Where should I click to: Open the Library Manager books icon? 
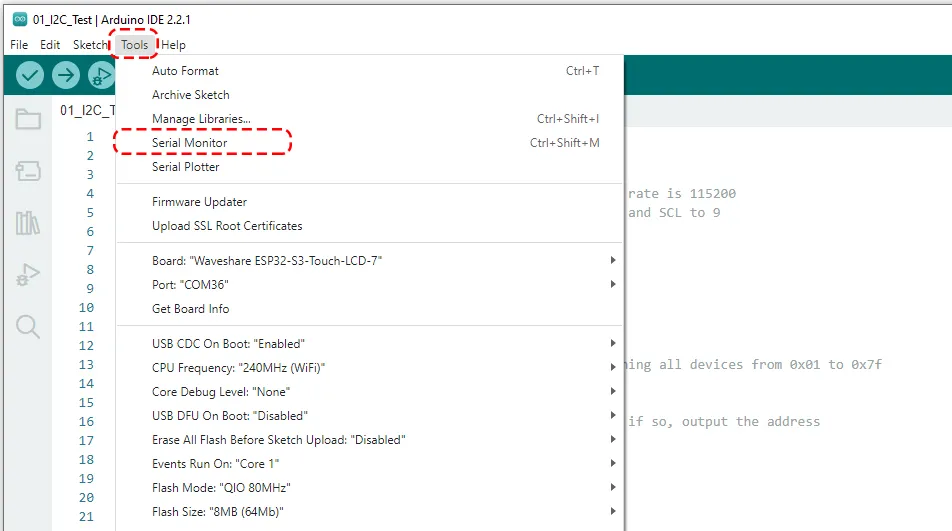(x=28, y=223)
